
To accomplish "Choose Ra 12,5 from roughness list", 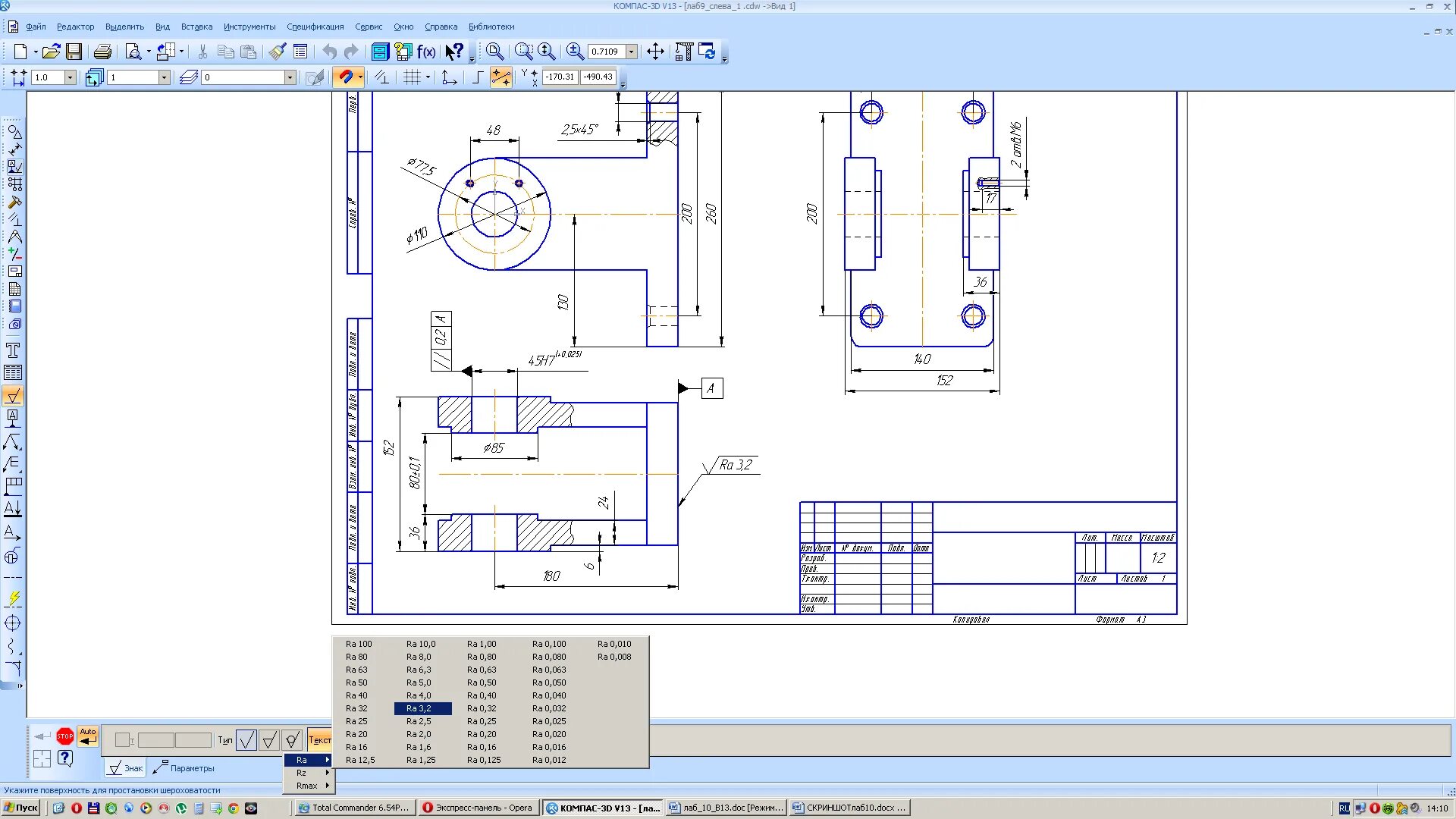I will point(360,760).
